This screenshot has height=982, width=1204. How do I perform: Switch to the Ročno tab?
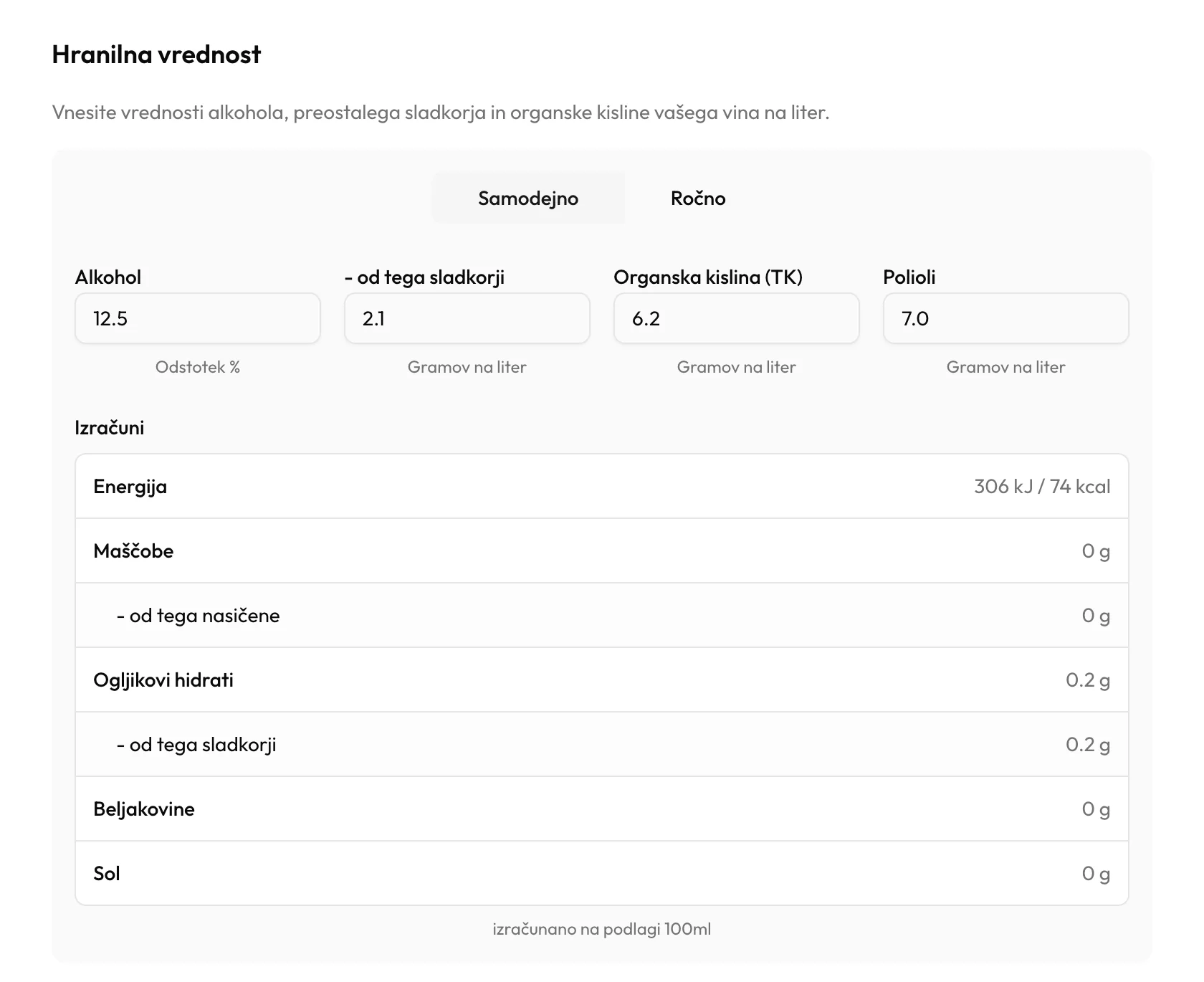point(698,198)
